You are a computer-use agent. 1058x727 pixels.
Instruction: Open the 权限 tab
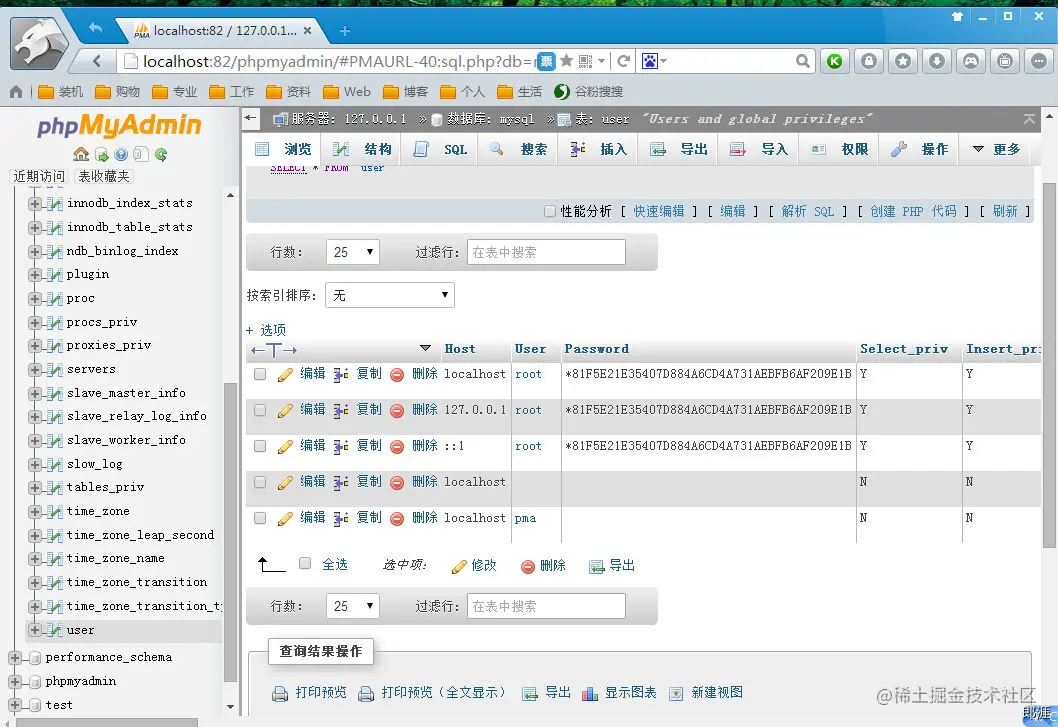[x=839, y=149]
